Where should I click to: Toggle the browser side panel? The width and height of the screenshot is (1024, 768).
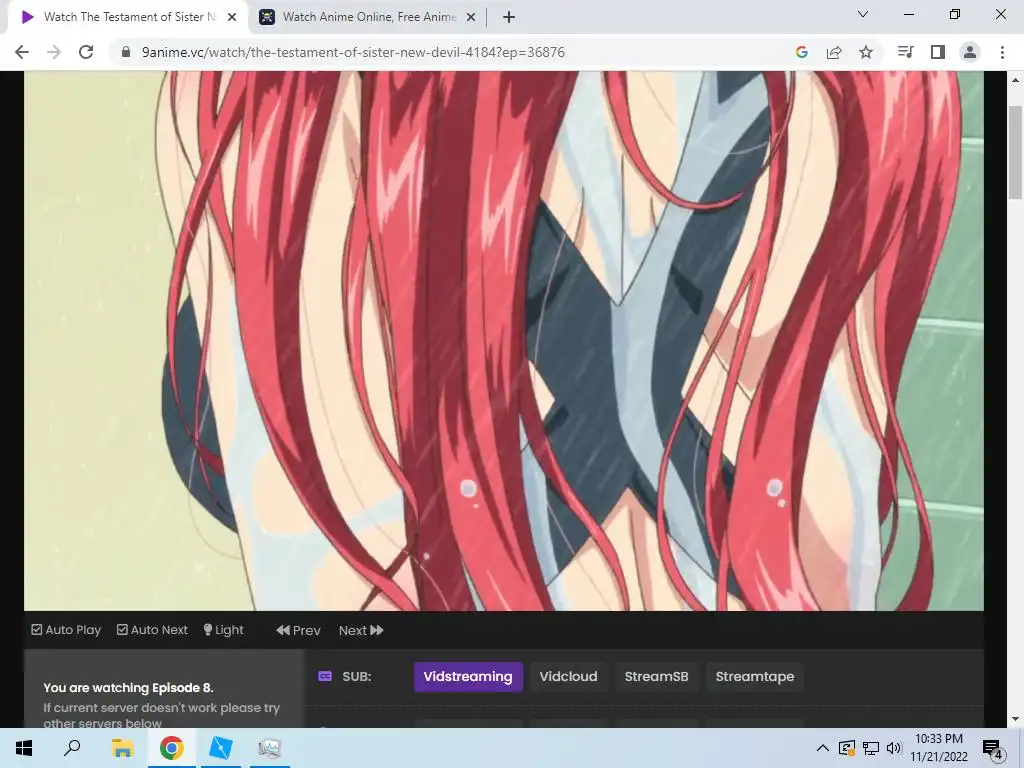click(x=938, y=52)
